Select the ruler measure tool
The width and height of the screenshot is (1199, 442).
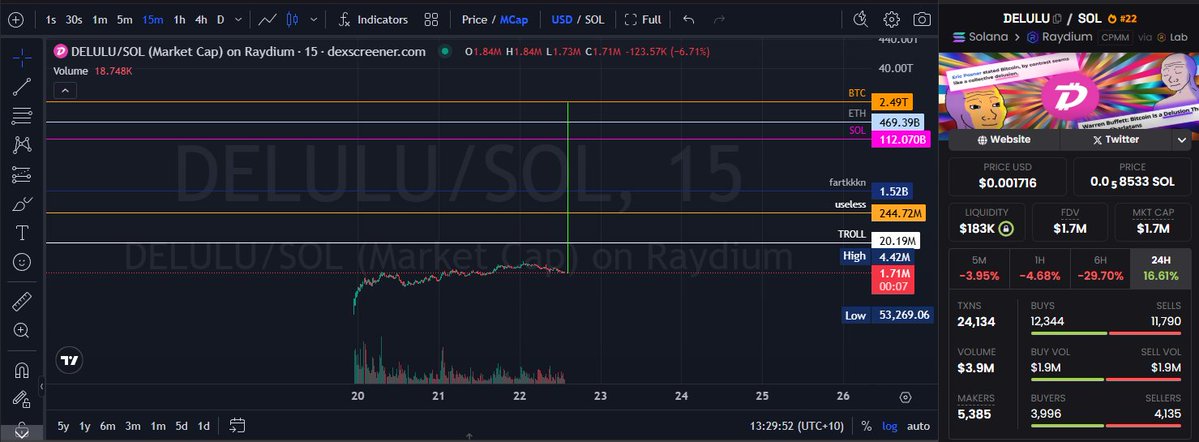point(22,301)
